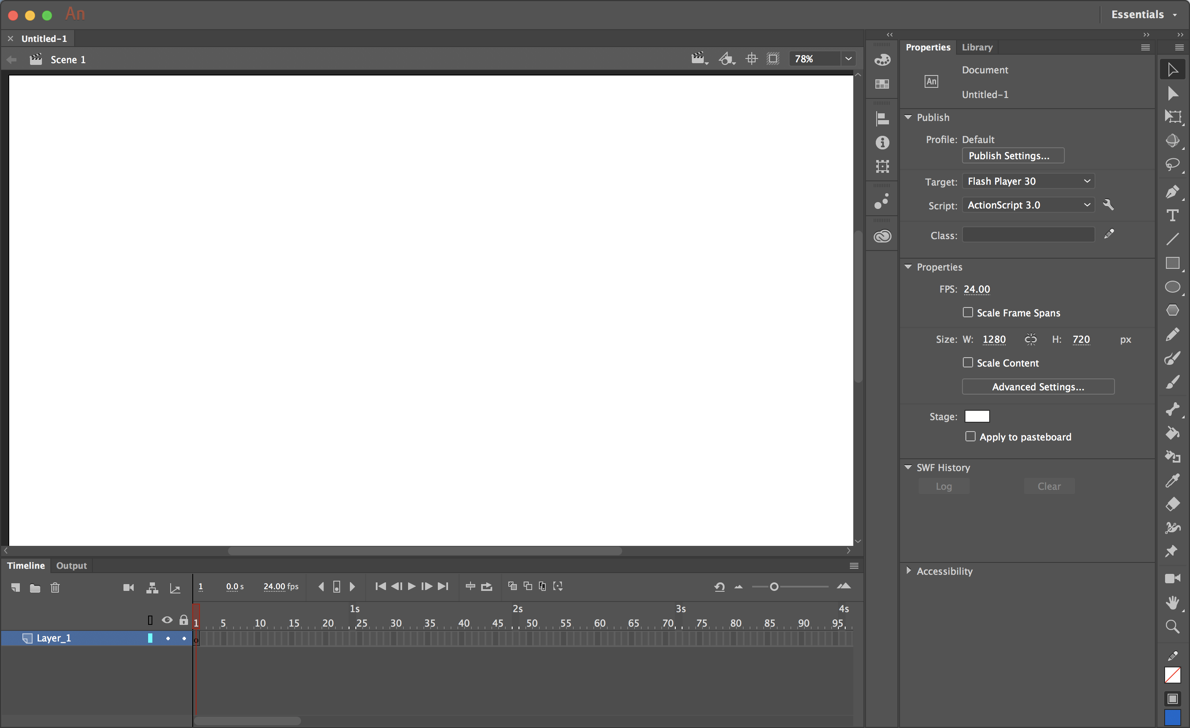
Task: Delete the selected layer
Action: click(x=55, y=587)
